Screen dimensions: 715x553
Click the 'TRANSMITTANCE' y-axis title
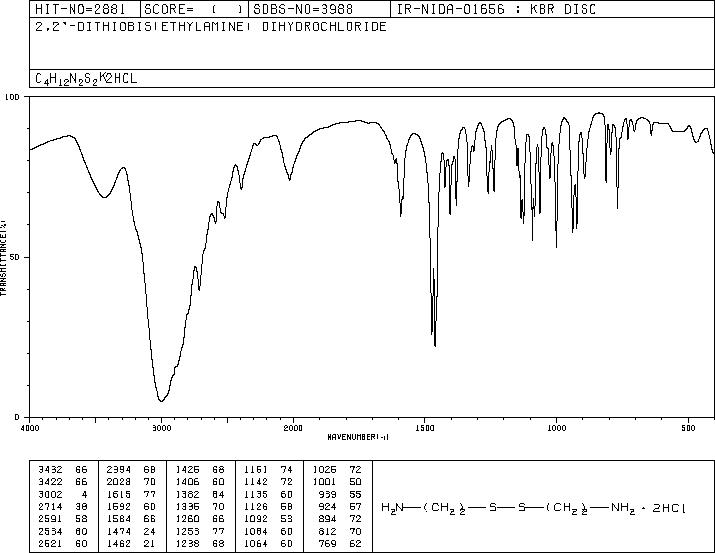pyautogui.click(x=4, y=258)
